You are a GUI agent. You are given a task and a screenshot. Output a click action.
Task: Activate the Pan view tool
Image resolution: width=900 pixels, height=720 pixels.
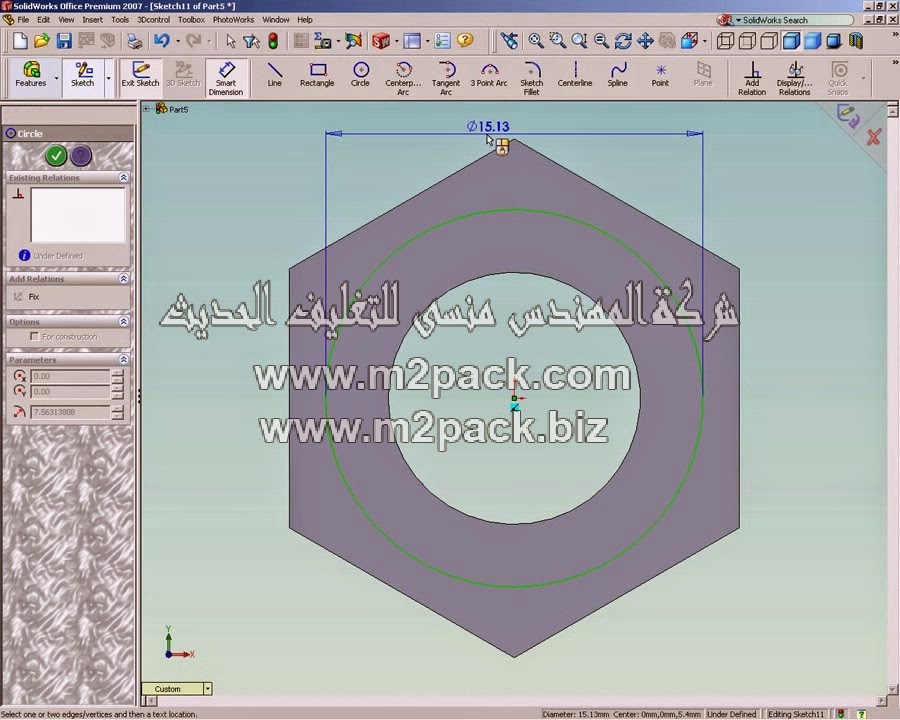pos(645,41)
